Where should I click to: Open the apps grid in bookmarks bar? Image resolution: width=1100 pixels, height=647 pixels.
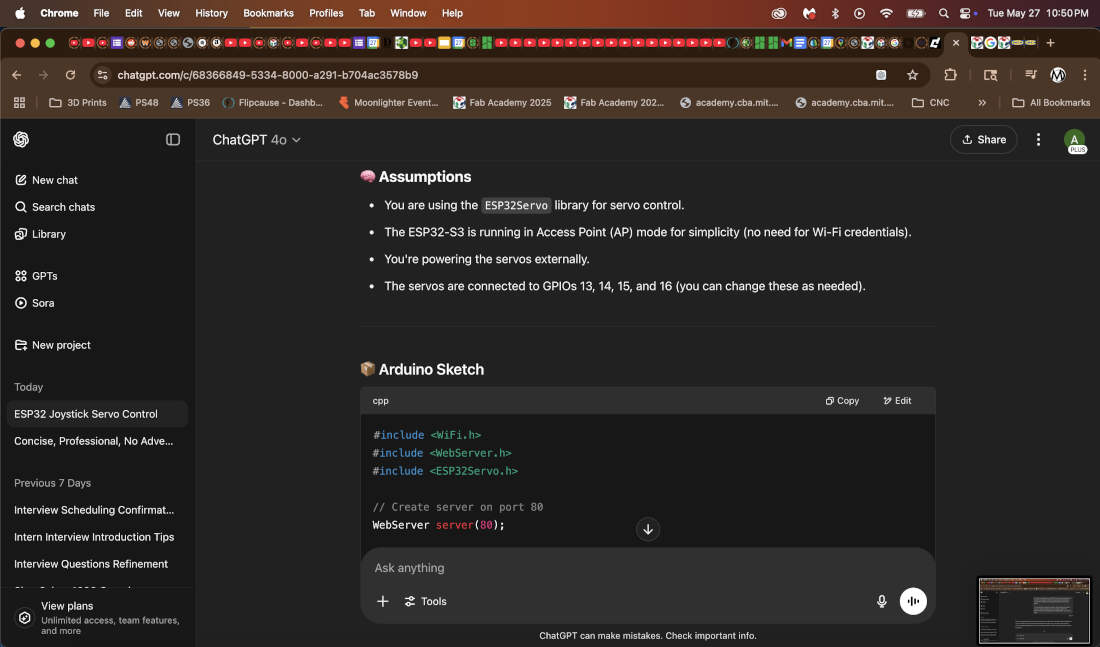pyautogui.click(x=20, y=102)
